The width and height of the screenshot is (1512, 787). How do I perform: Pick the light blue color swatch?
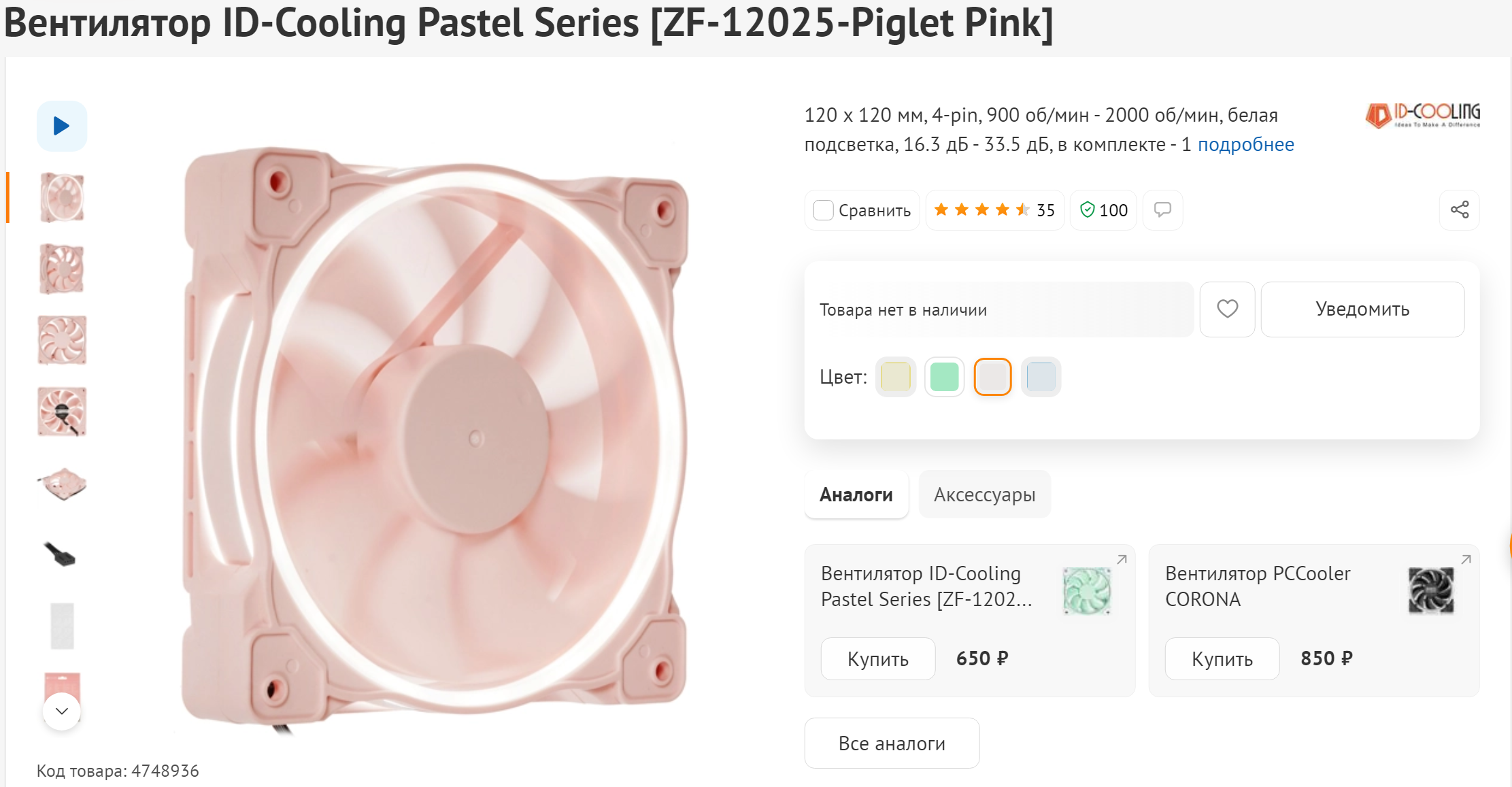[1041, 377]
